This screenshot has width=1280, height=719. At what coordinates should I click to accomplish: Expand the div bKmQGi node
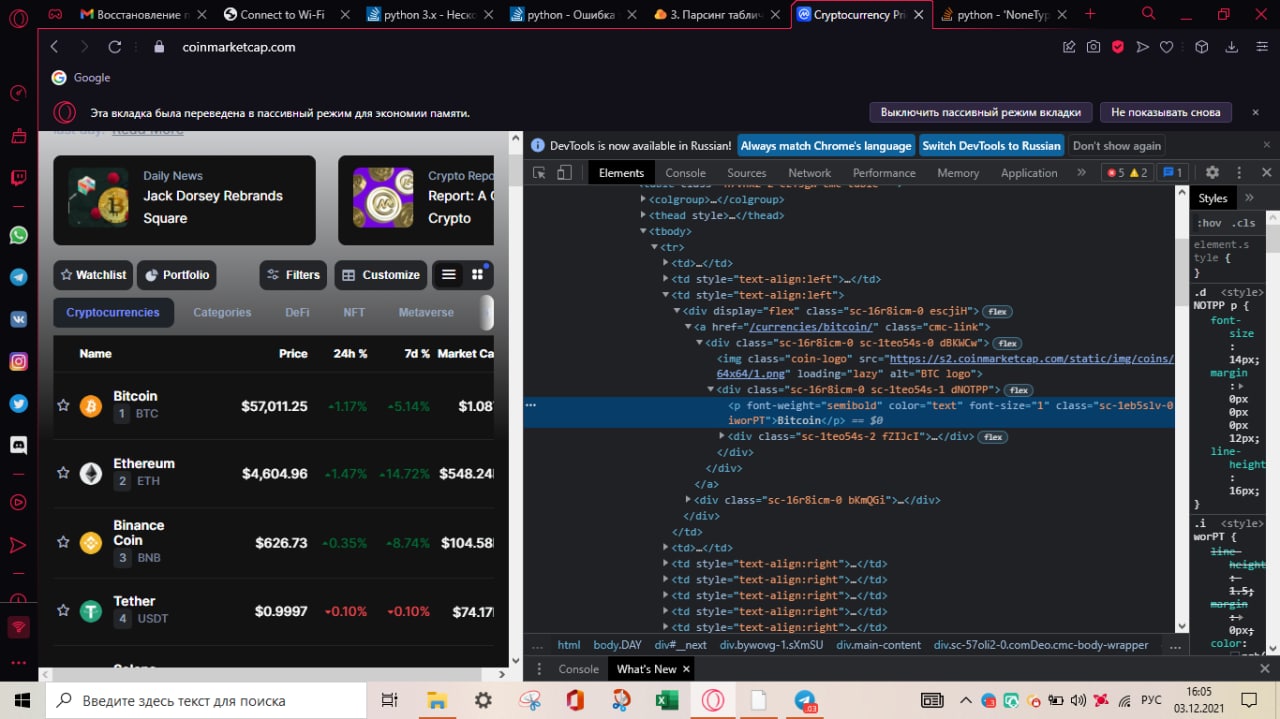coord(688,500)
